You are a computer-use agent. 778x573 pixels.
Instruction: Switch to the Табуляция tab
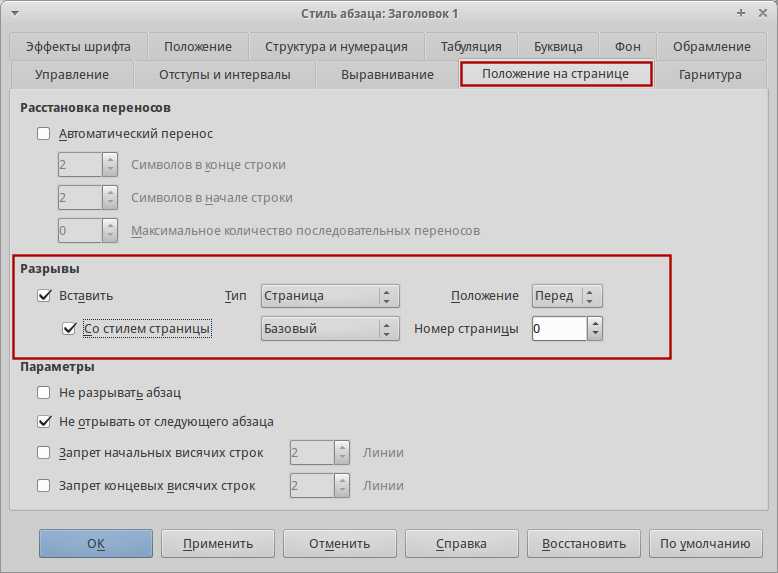[471, 47]
